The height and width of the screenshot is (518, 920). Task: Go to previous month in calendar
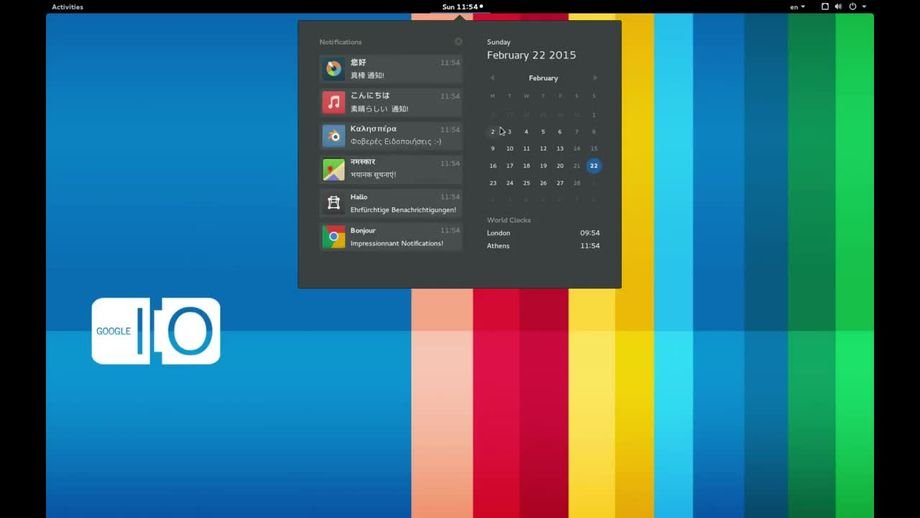point(492,78)
